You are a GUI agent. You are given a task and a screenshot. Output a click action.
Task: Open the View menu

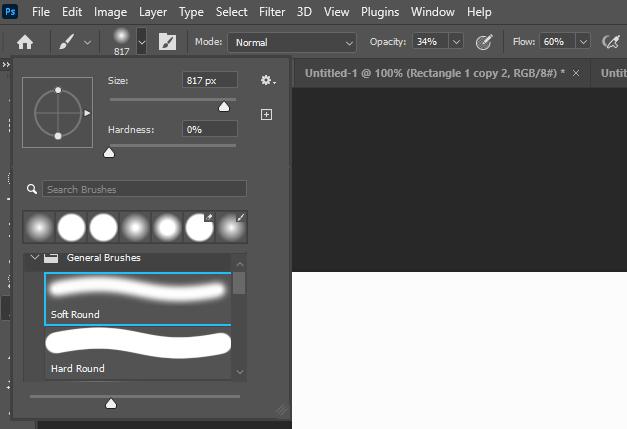coord(336,12)
